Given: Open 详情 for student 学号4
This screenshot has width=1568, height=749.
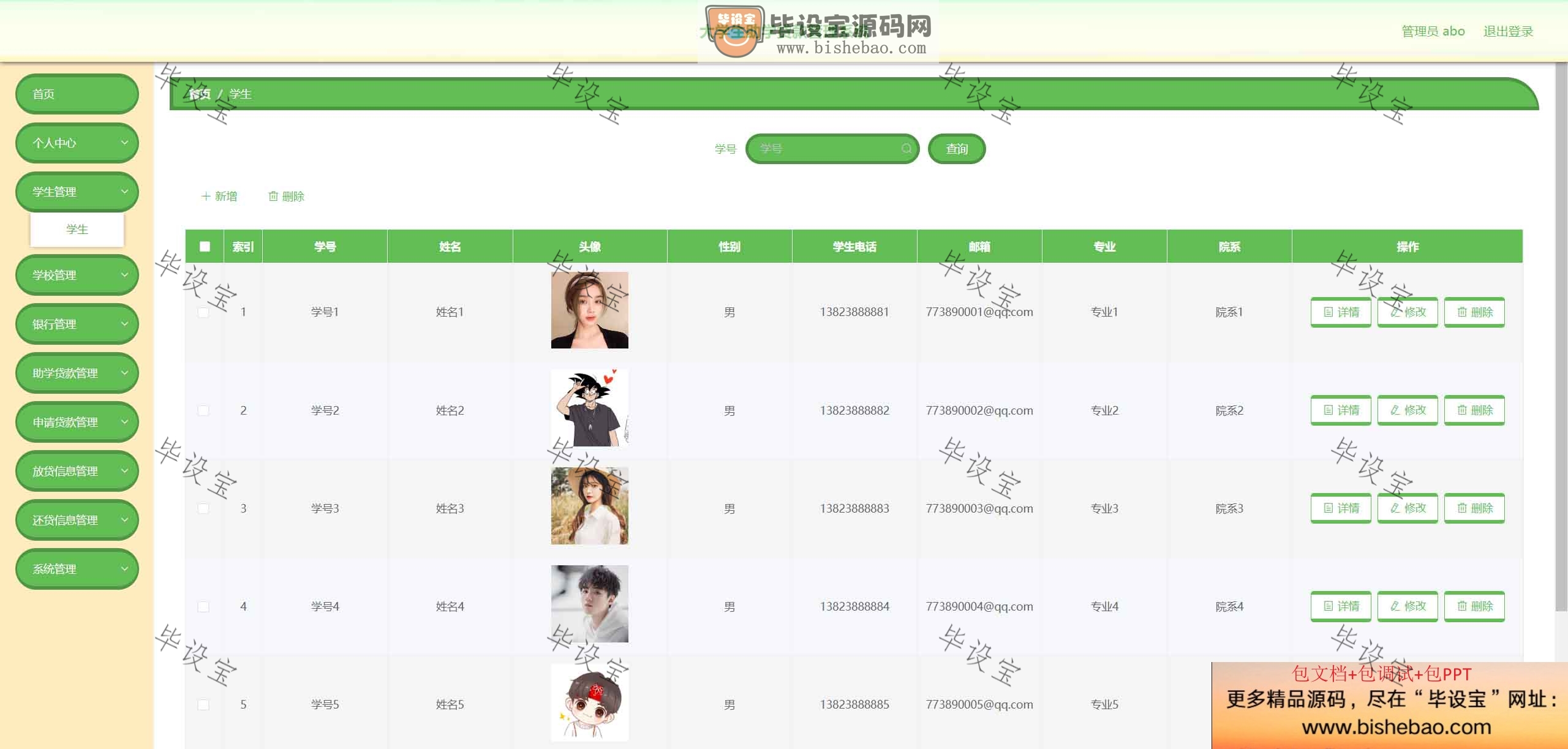Looking at the screenshot, I should (x=1341, y=606).
